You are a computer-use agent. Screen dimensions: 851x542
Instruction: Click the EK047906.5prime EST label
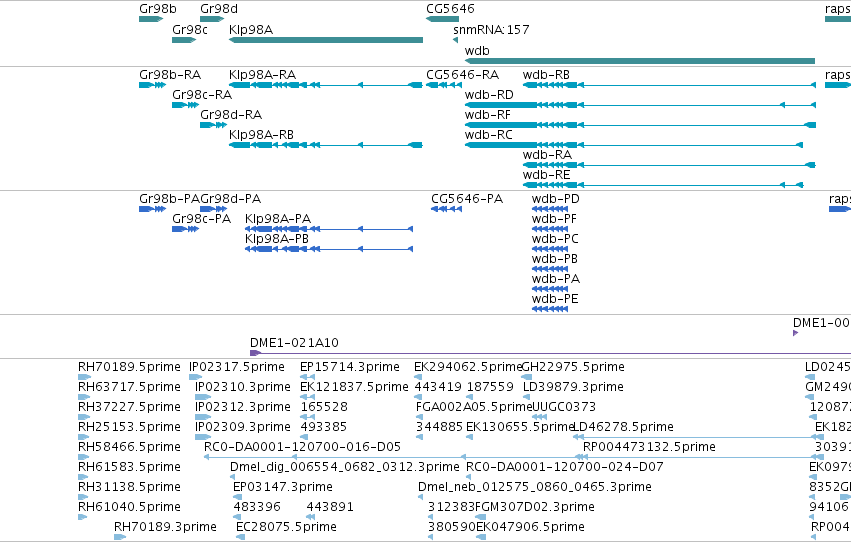tap(530, 527)
